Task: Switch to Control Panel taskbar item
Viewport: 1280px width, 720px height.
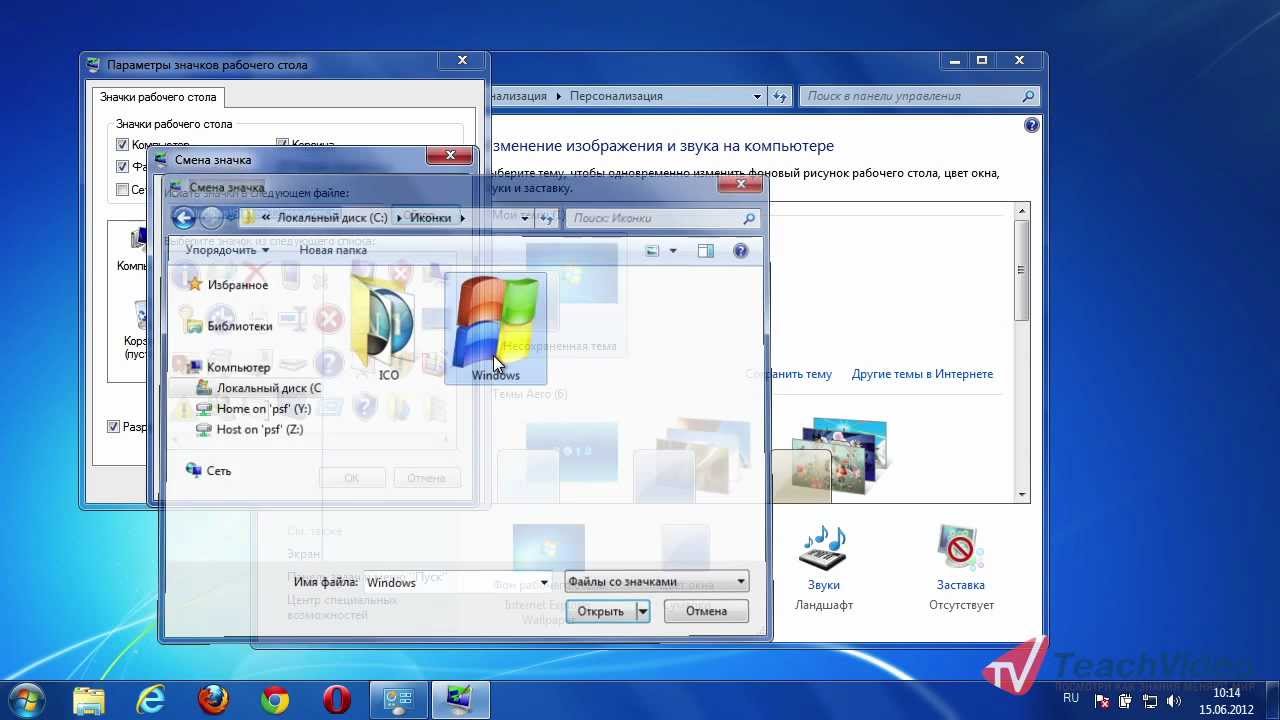Action: coord(399,700)
